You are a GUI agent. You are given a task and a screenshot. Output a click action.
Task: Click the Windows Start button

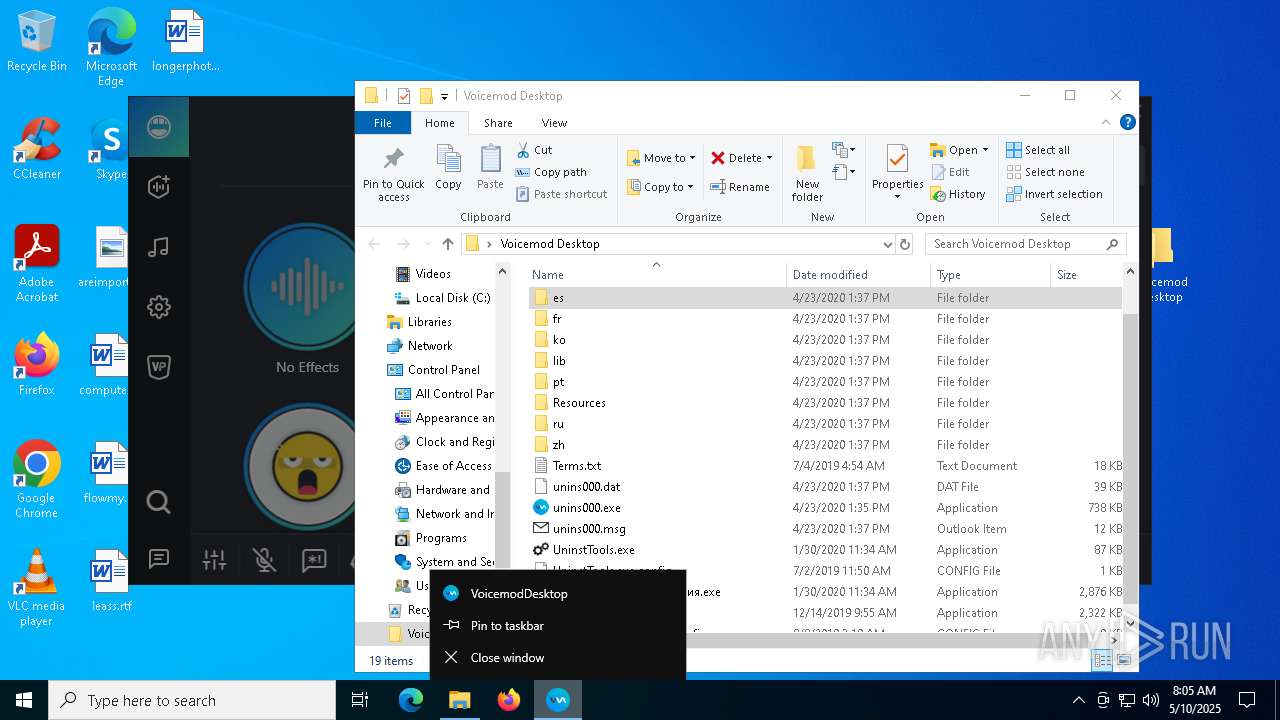pos(24,700)
